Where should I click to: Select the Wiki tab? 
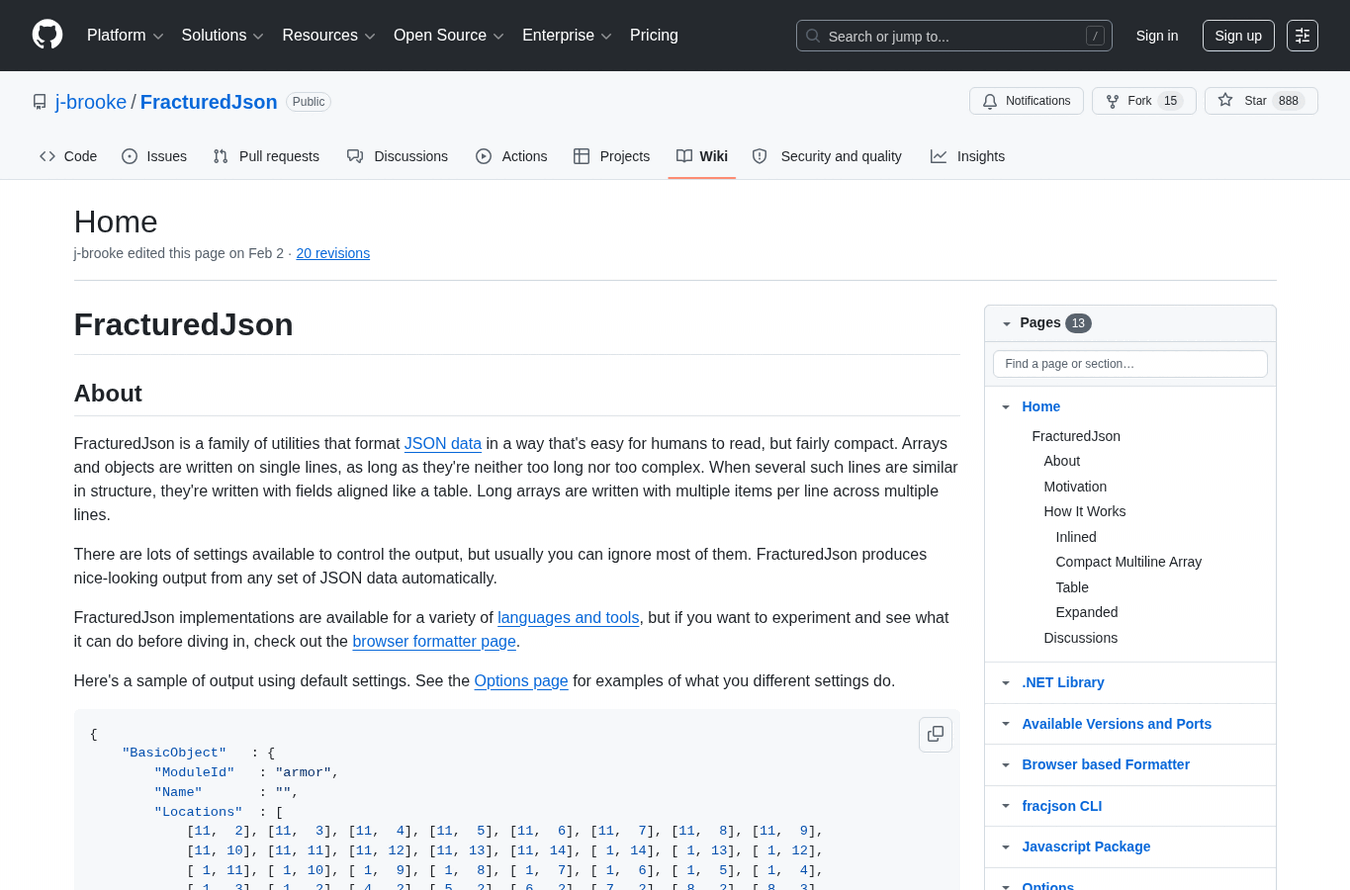pyautogui.click(x=702, y=156)
